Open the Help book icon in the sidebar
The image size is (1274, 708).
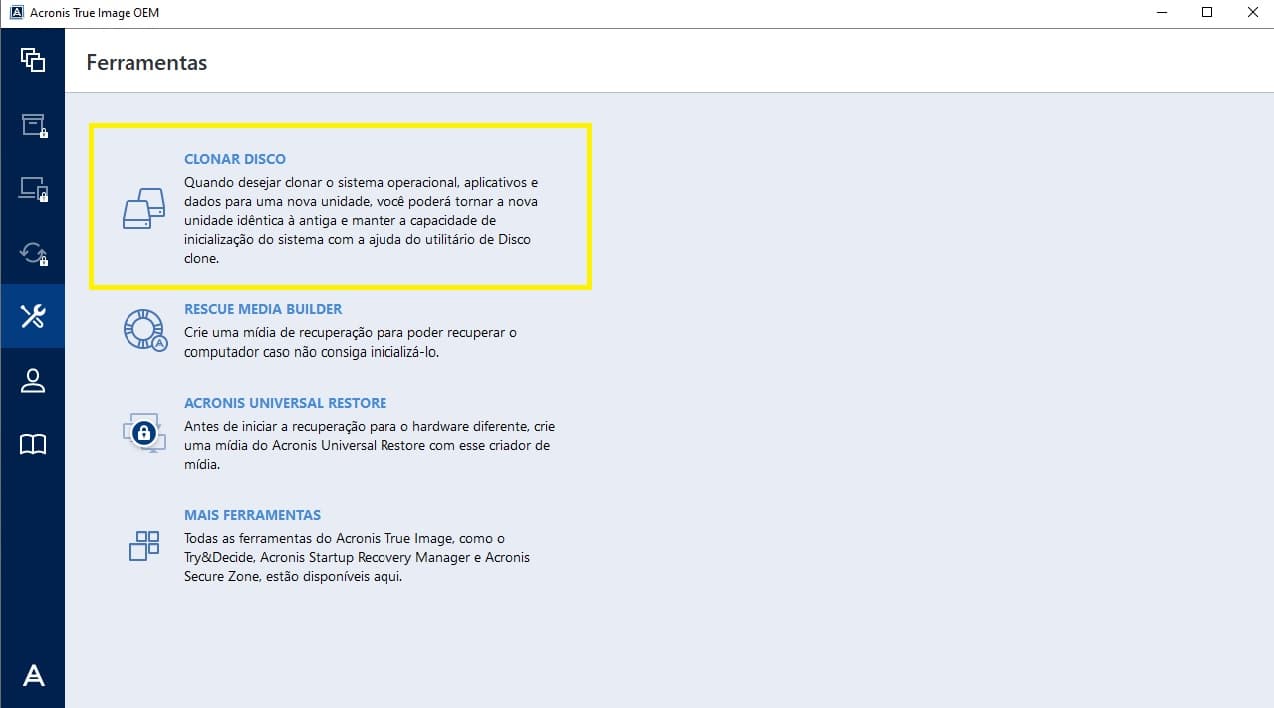(x=33, y=444)
